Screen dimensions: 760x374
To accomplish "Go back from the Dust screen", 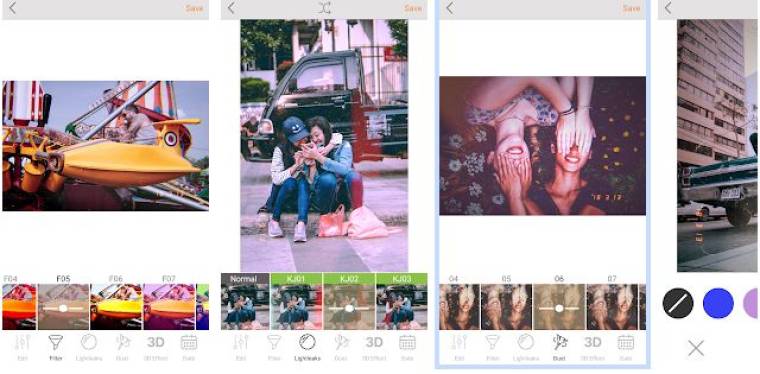I will [450, 8].
